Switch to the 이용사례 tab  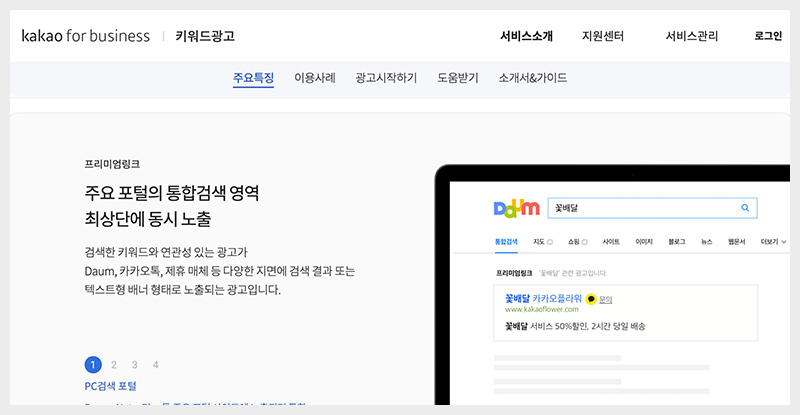314,77
